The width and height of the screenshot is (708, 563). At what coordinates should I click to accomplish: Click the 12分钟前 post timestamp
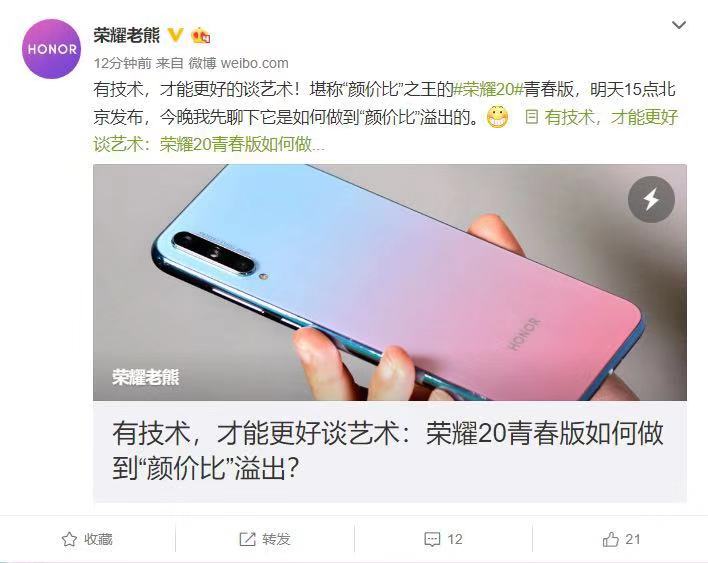[122, 63]
